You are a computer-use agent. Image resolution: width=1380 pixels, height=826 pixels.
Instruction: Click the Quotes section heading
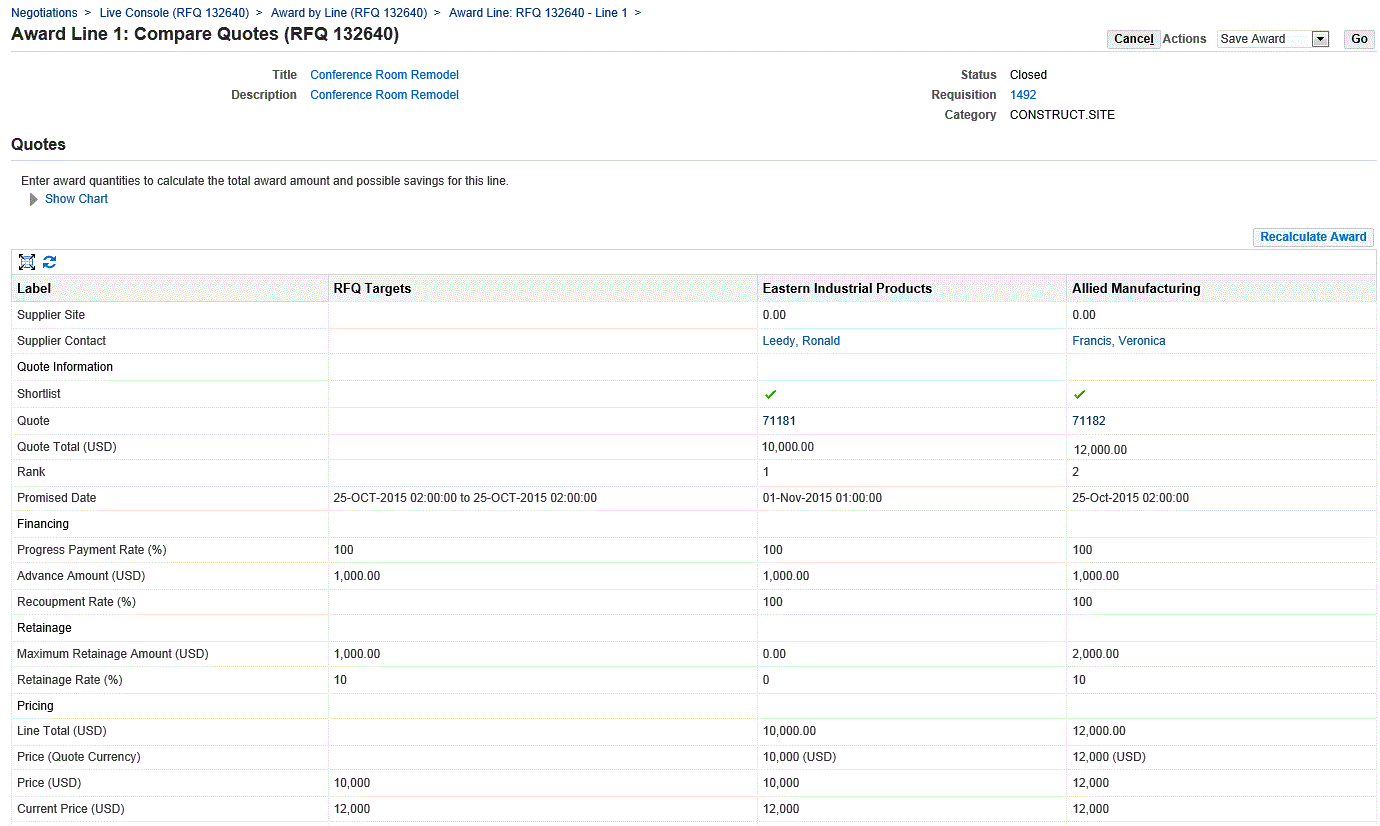pos(39,145)
